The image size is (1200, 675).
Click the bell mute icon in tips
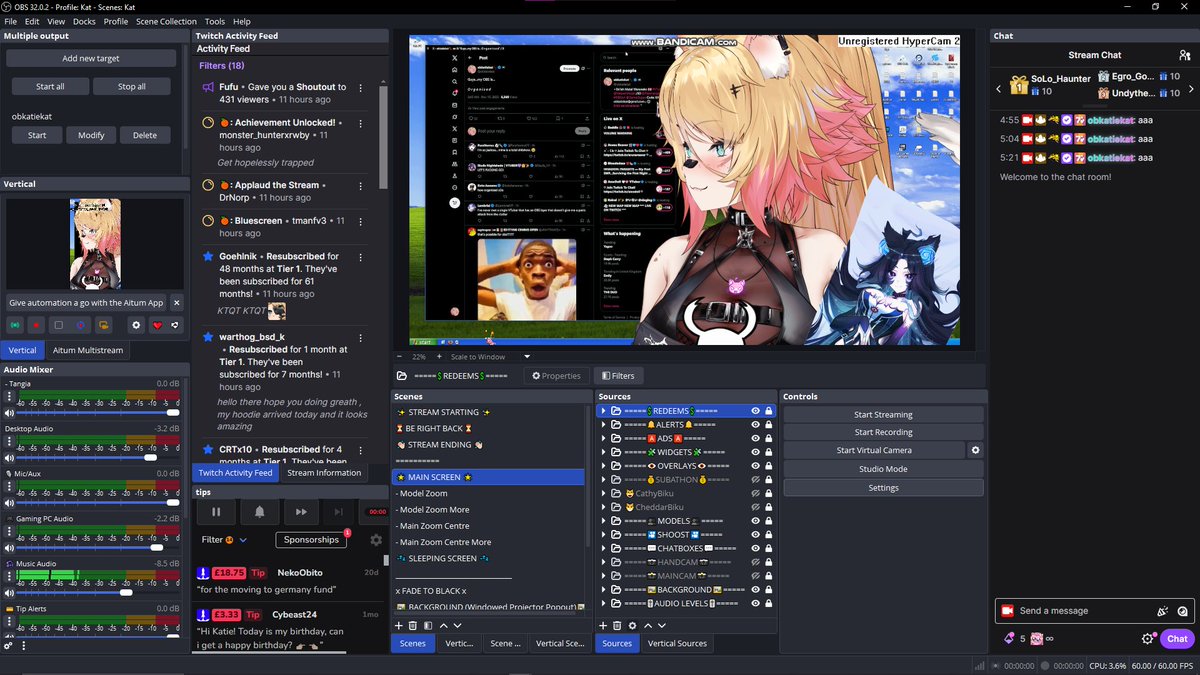[x=259, y=512]
